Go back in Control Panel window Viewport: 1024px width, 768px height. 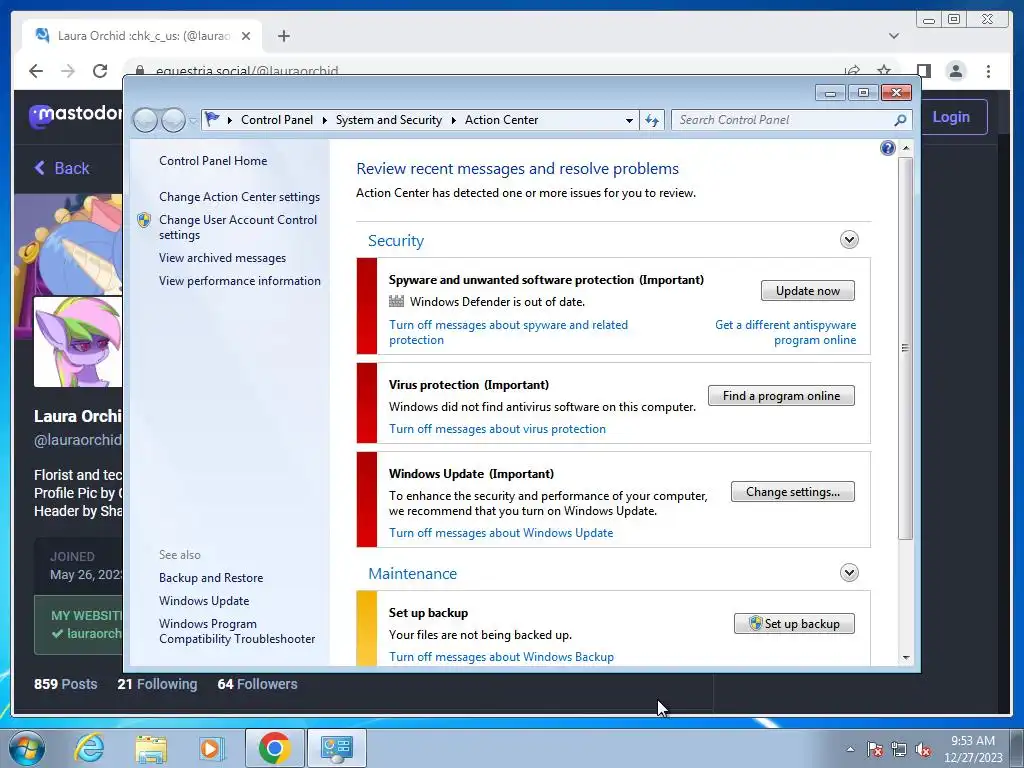pyautogui.click(x=145, y=120)
